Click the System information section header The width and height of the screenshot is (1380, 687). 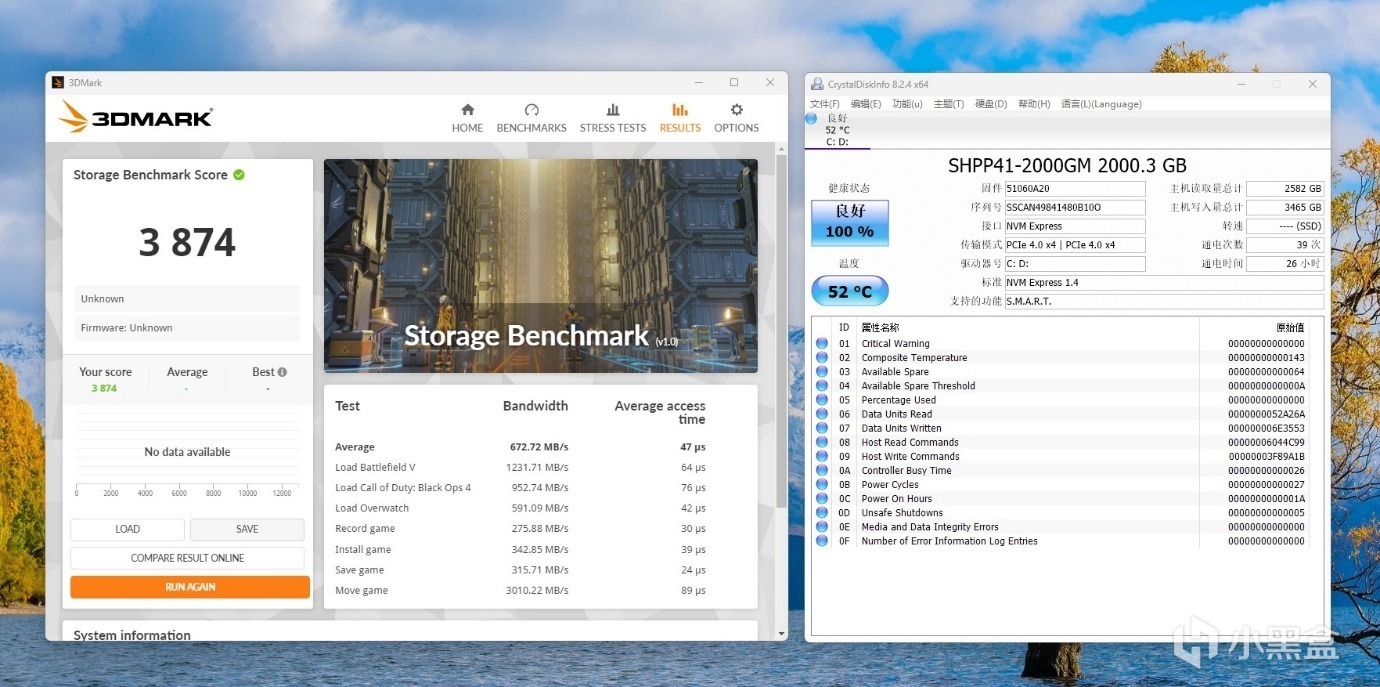pos(132,635)
